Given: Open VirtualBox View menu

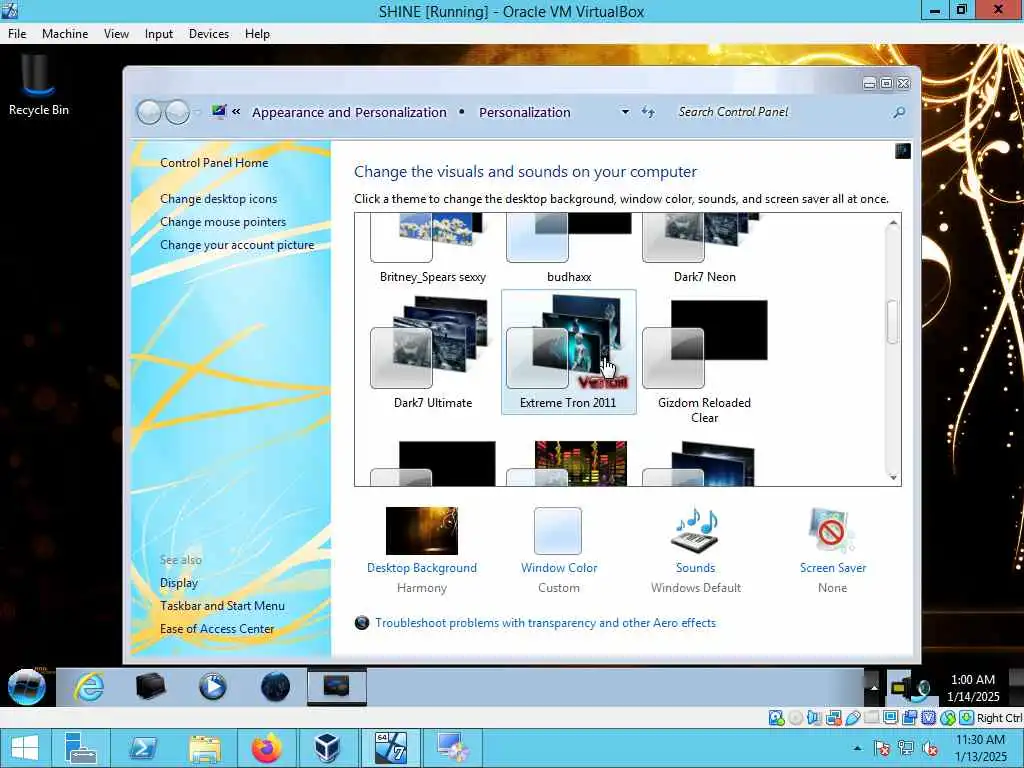Looking at the screenshot, I should (116, 34).
